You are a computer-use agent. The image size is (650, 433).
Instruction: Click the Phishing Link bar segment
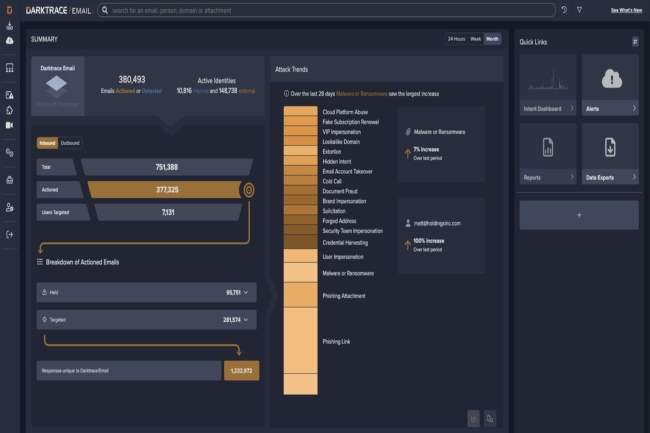click(x=300, y=342)
